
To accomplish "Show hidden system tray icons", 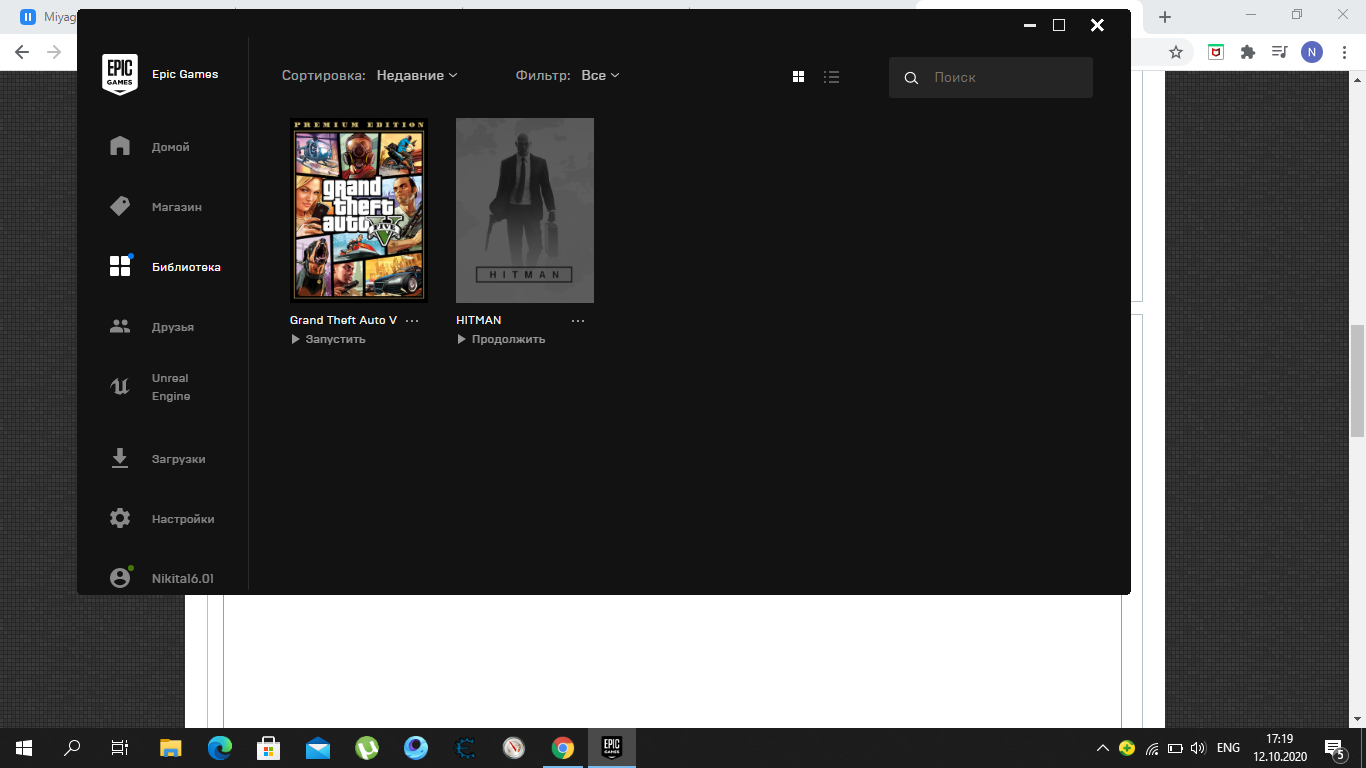I will pyautogui.click(x=1103, y=747).
